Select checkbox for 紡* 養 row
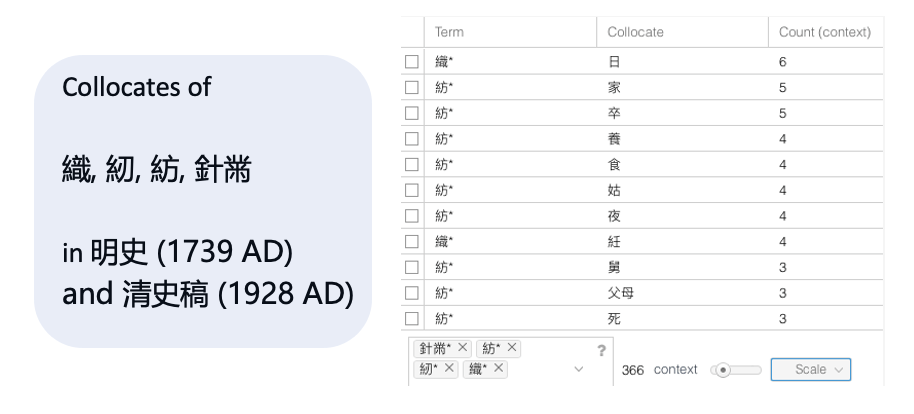The height and width of the screenshot is (414, 914). coord(412,139)
